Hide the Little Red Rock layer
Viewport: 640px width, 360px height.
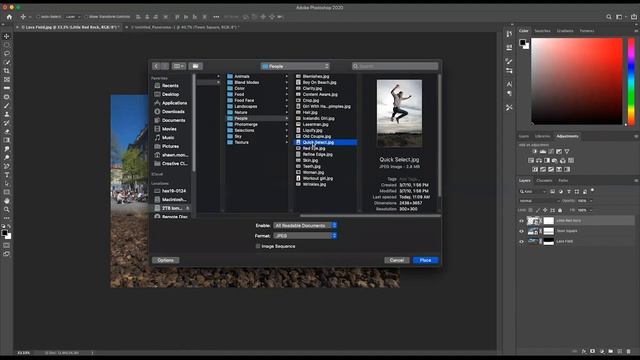click(x=521, y=221)
